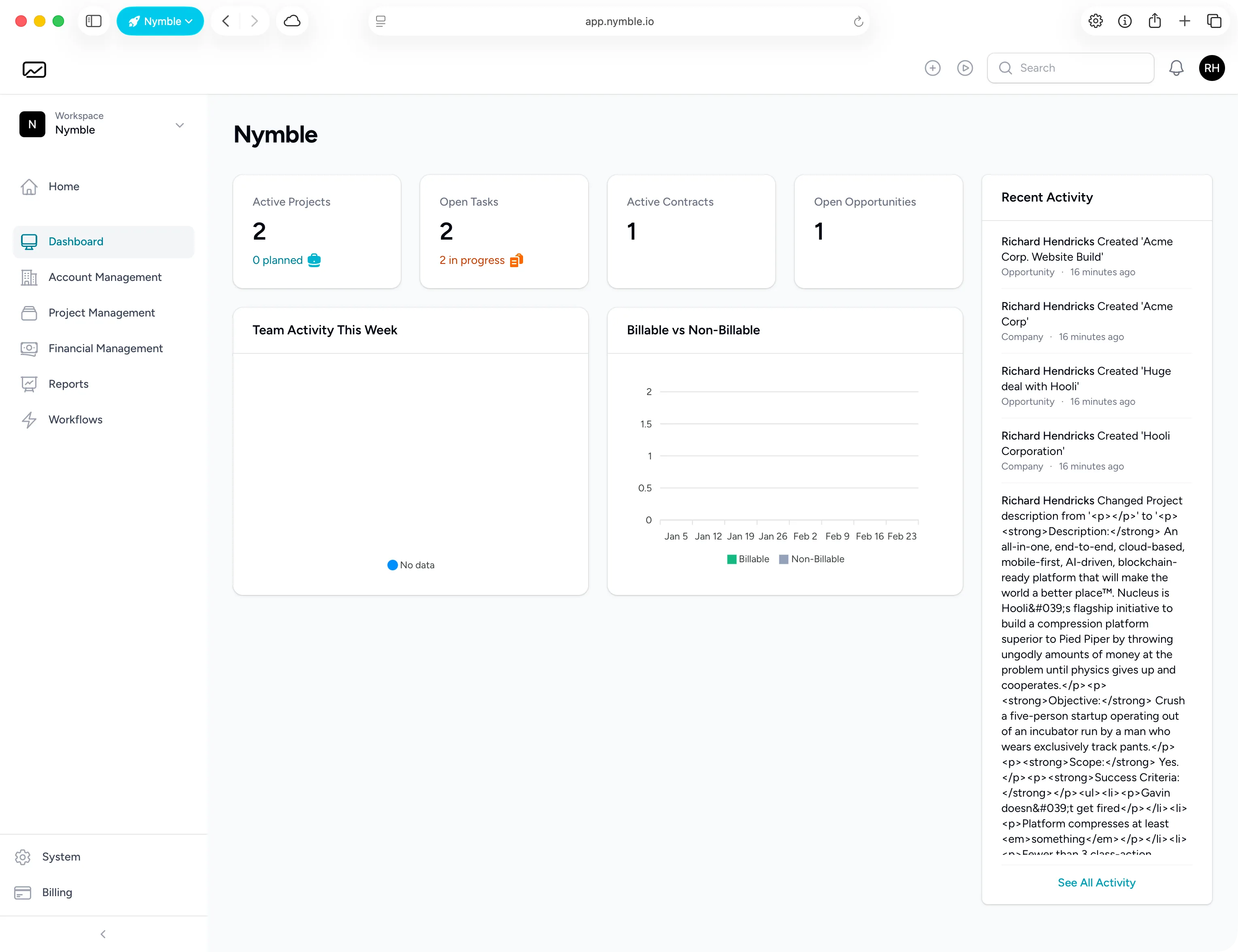
Task: Click the See All Activity link
Action: pyautogui.click(x=1096, y=882)
